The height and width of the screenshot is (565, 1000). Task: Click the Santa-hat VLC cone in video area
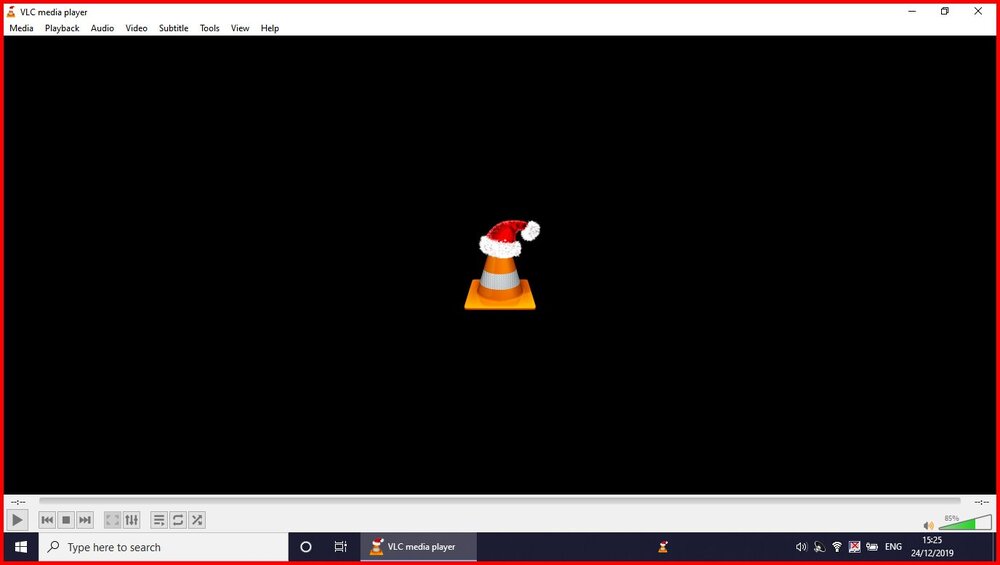point(502,265)
